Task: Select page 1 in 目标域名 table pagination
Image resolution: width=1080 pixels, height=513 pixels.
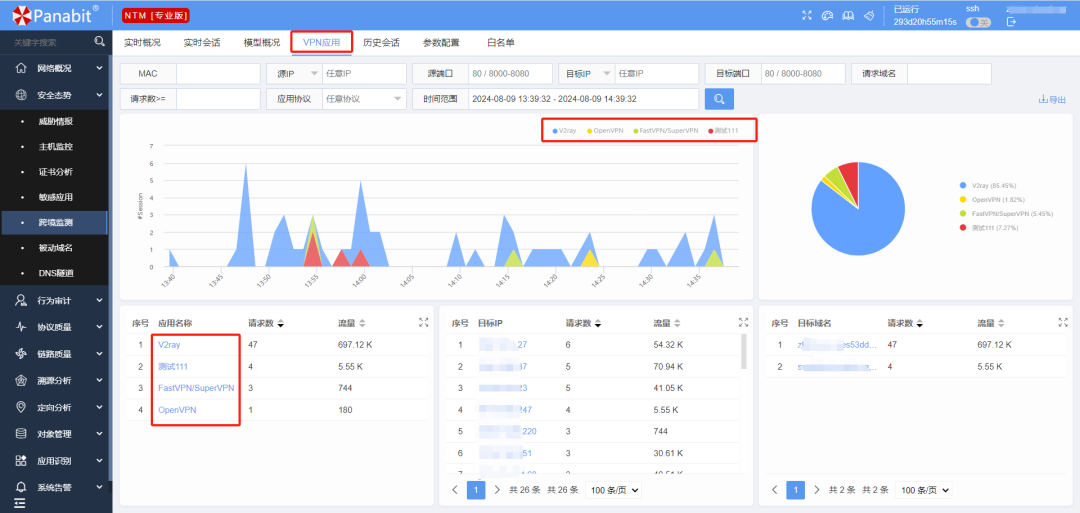Action: tap(796, 490)
